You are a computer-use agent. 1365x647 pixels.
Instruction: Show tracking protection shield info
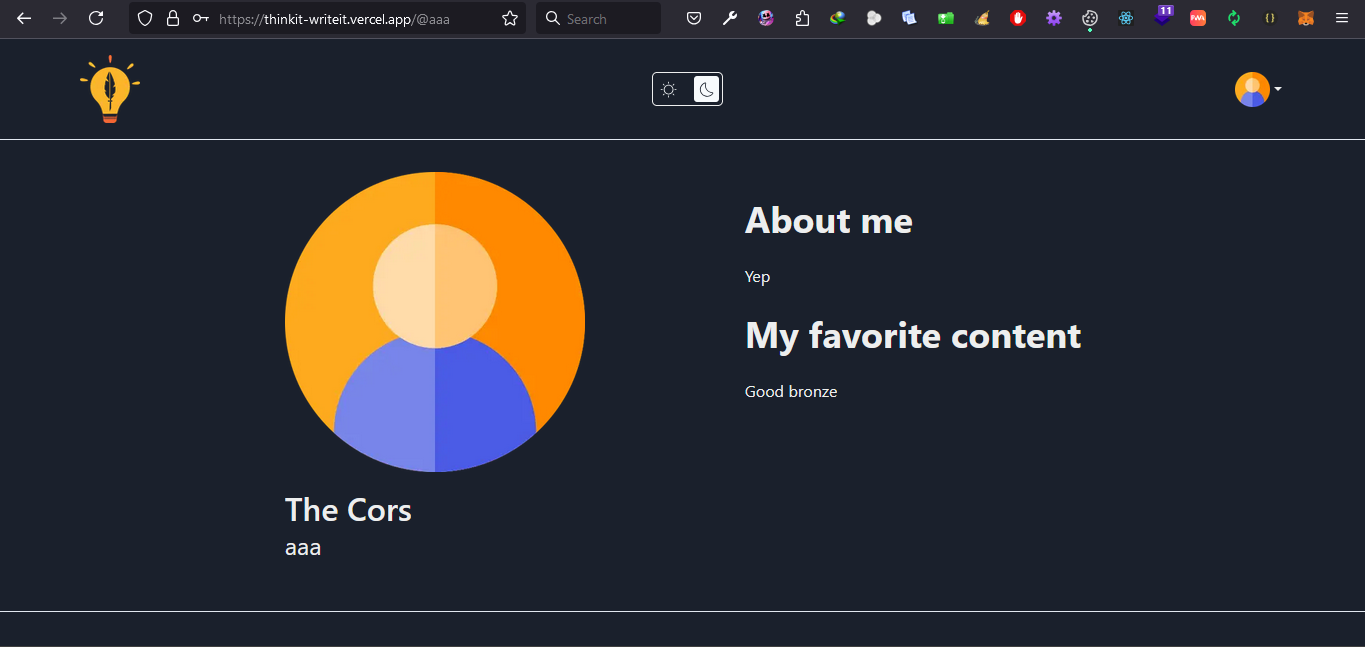pos(145,18)
